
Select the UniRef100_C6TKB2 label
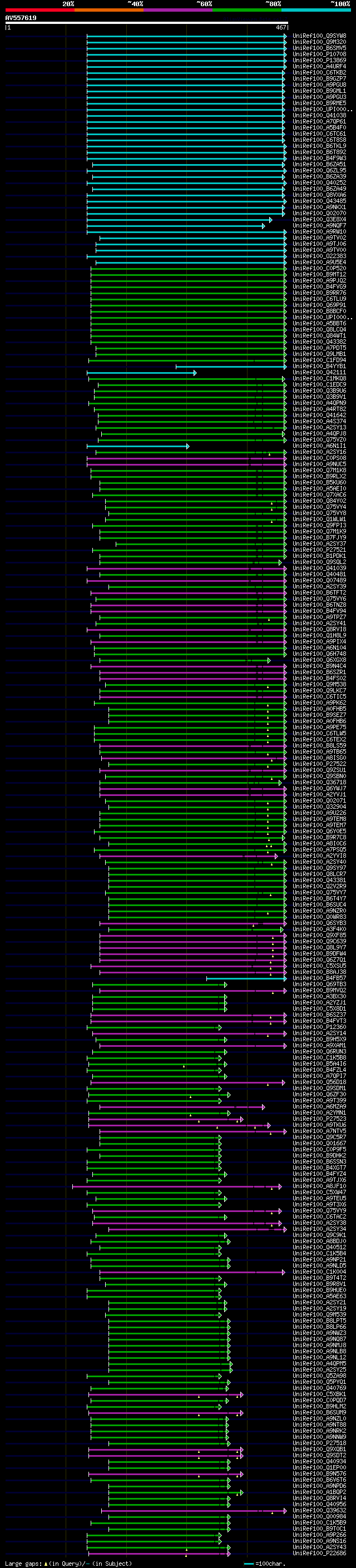coord(319,72)
